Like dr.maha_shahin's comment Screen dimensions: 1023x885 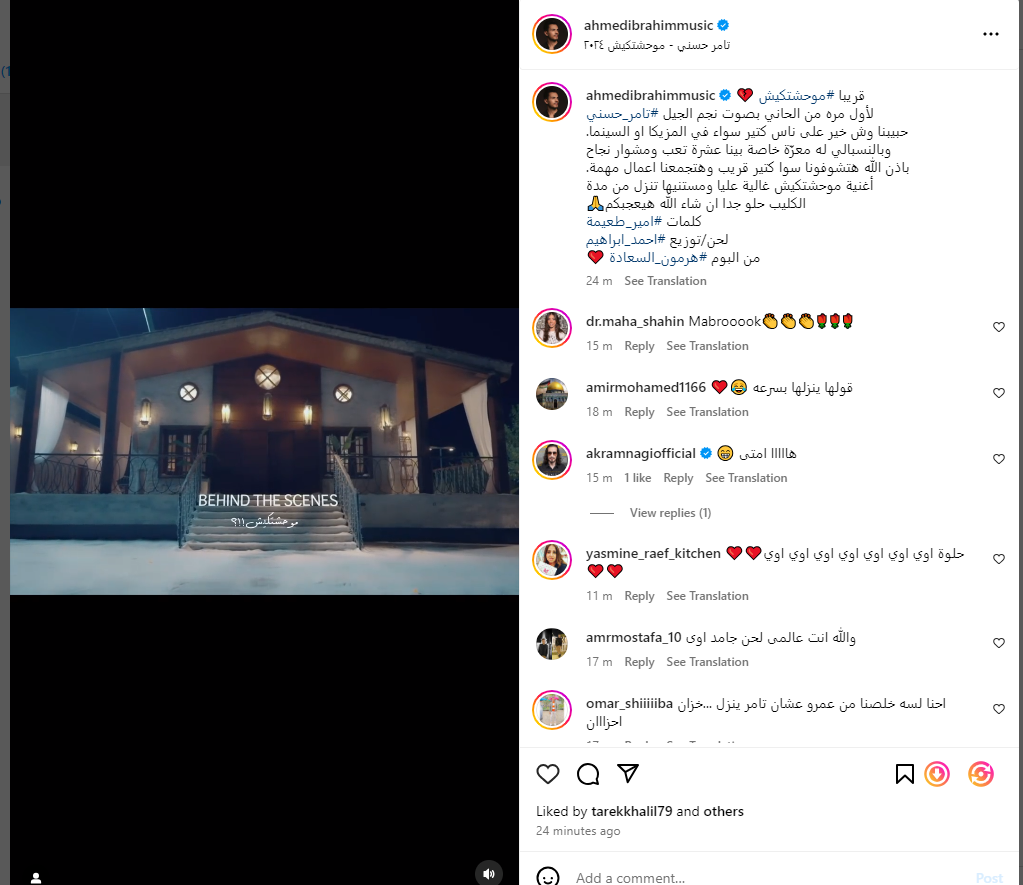[x=999, y=327]
